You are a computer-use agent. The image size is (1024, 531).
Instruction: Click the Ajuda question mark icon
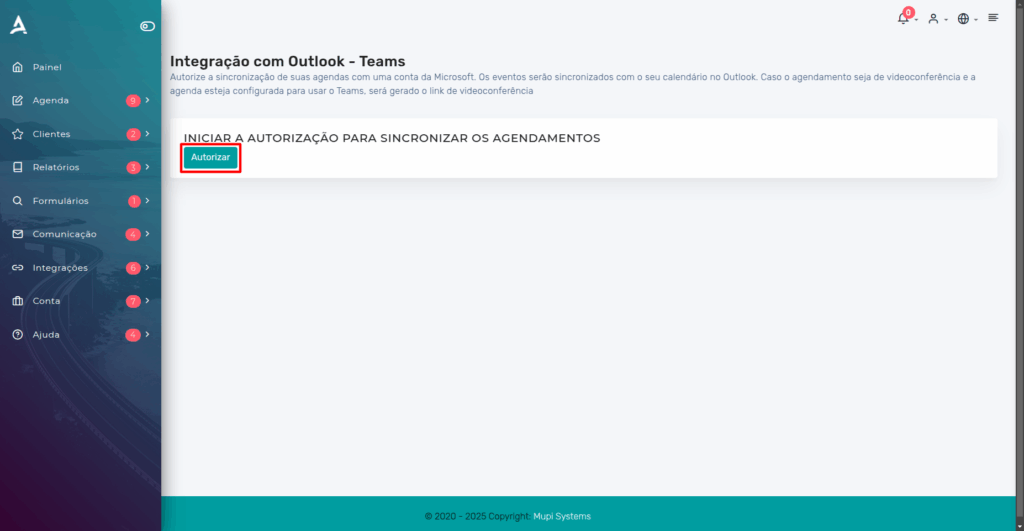click(18, 334)
